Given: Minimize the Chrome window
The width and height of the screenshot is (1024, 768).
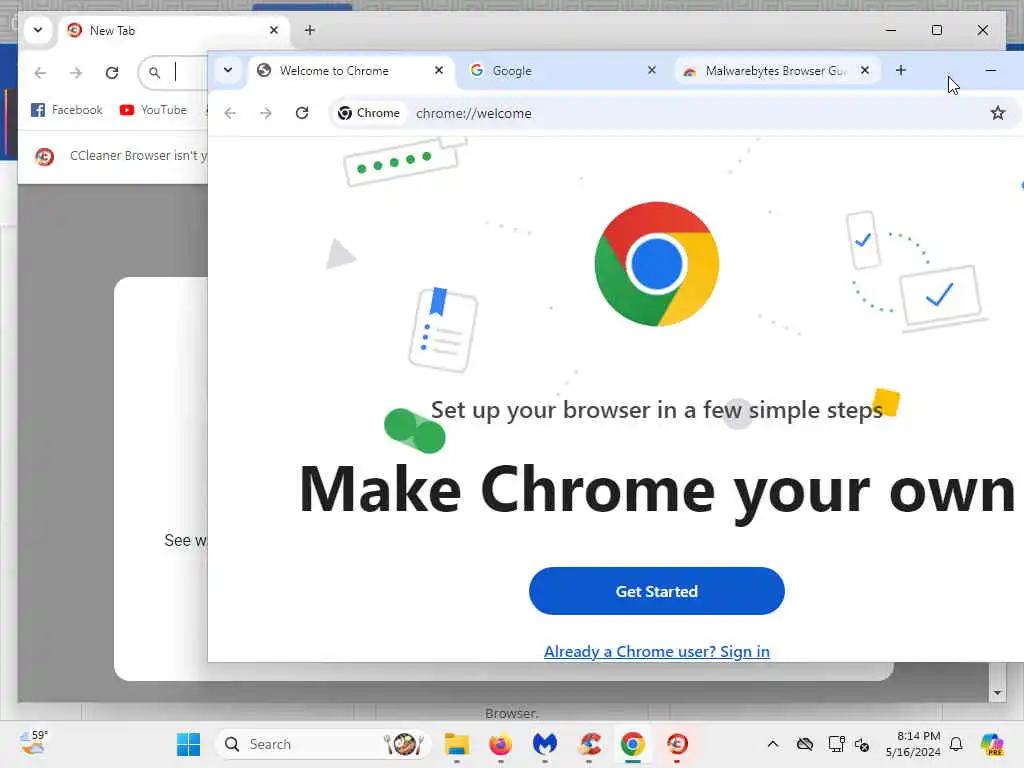Looking at the screenshot, I should [x=991, y=70].
